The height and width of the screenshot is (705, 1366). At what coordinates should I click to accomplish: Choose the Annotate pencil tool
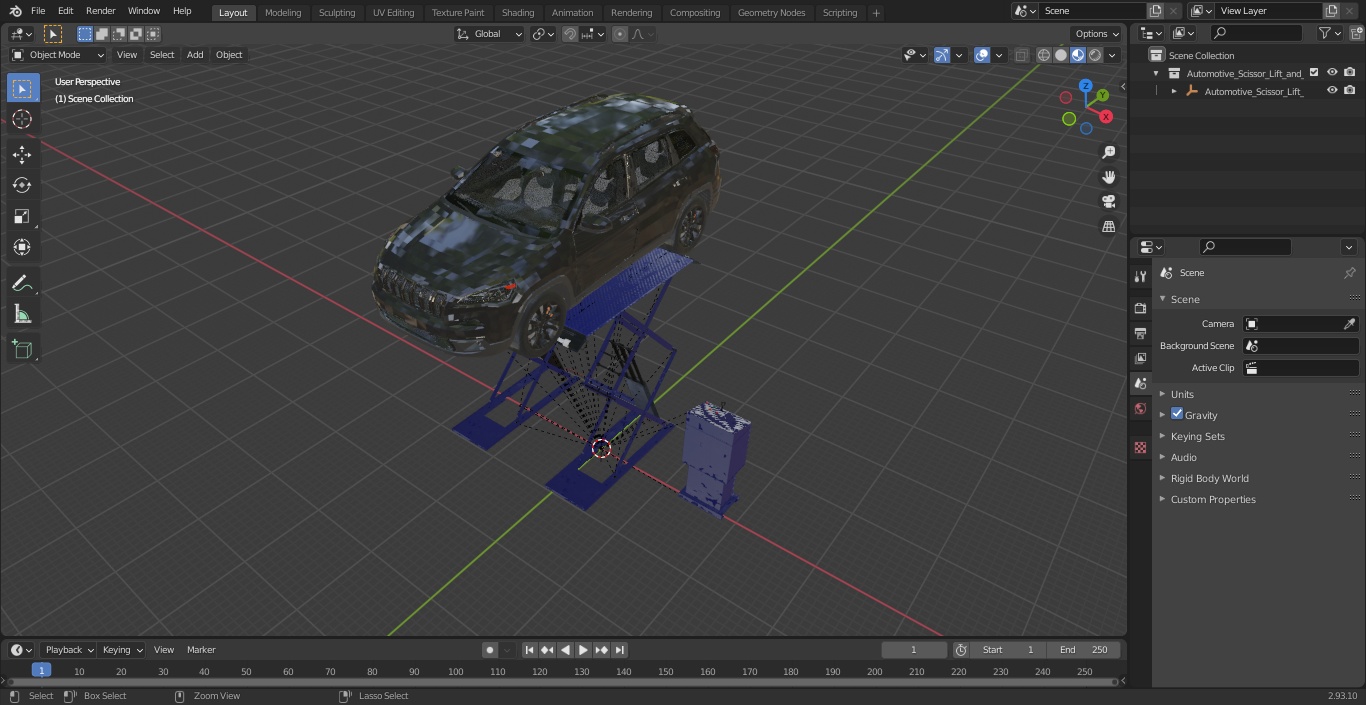22,284
